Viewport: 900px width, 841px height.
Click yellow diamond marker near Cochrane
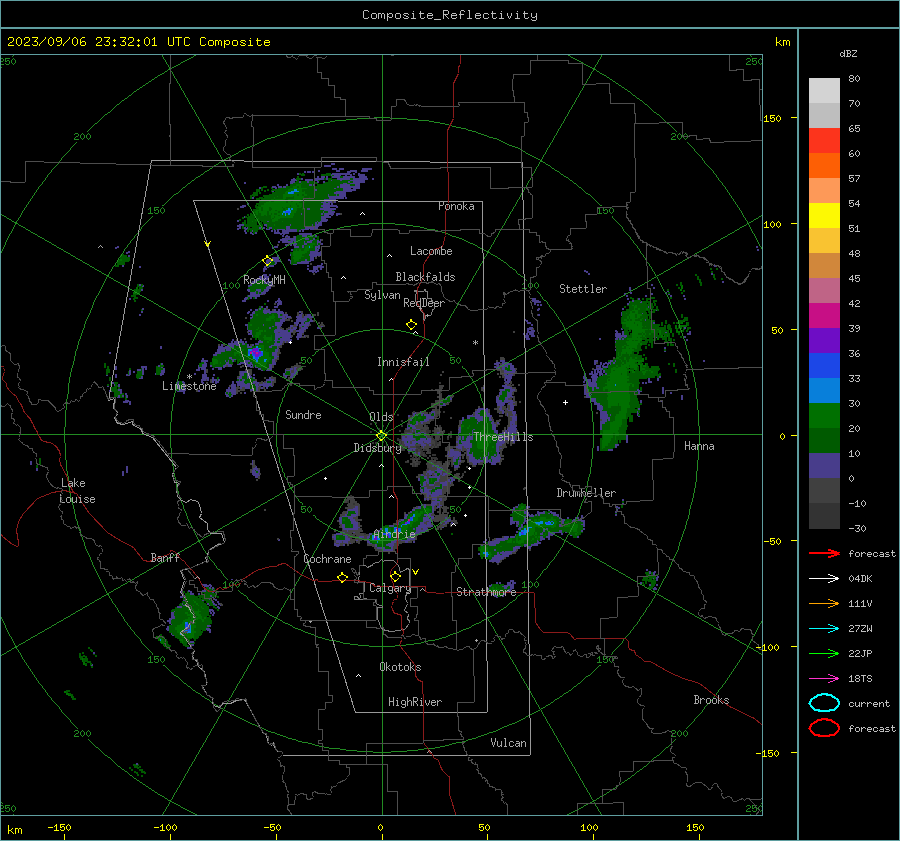pos(343,577)
